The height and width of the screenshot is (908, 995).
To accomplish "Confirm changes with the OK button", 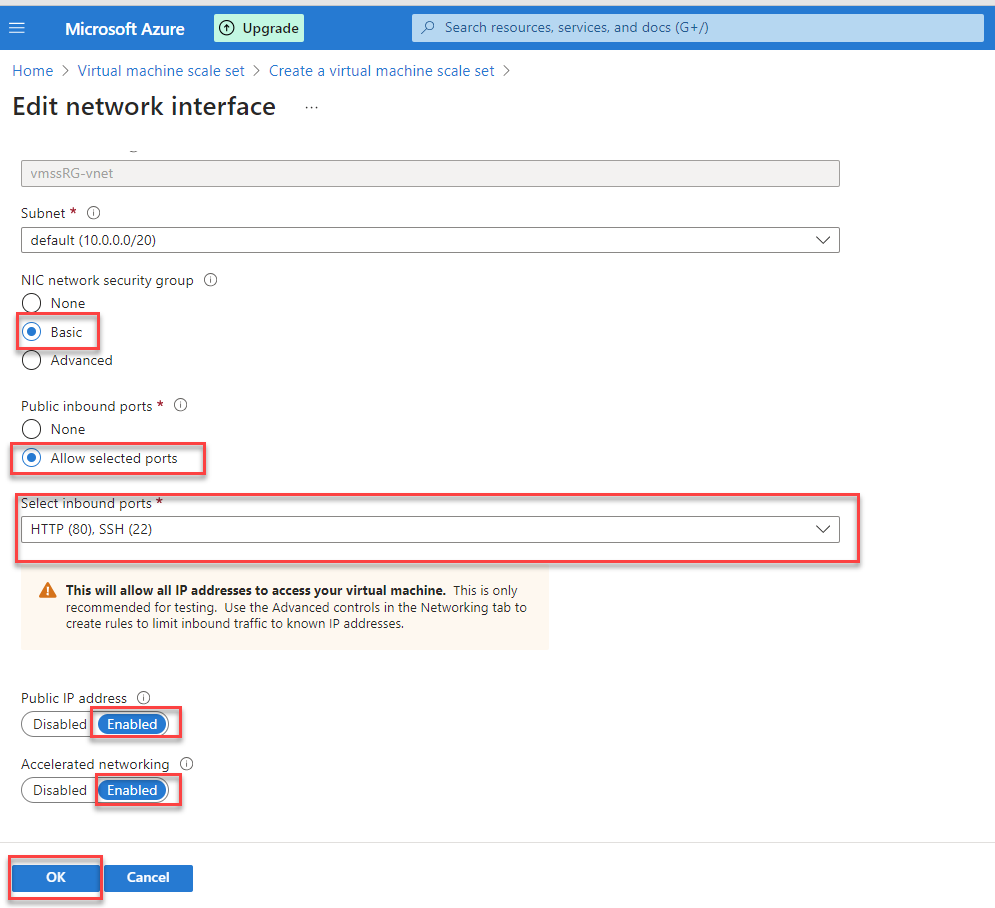I will (54, 877).
